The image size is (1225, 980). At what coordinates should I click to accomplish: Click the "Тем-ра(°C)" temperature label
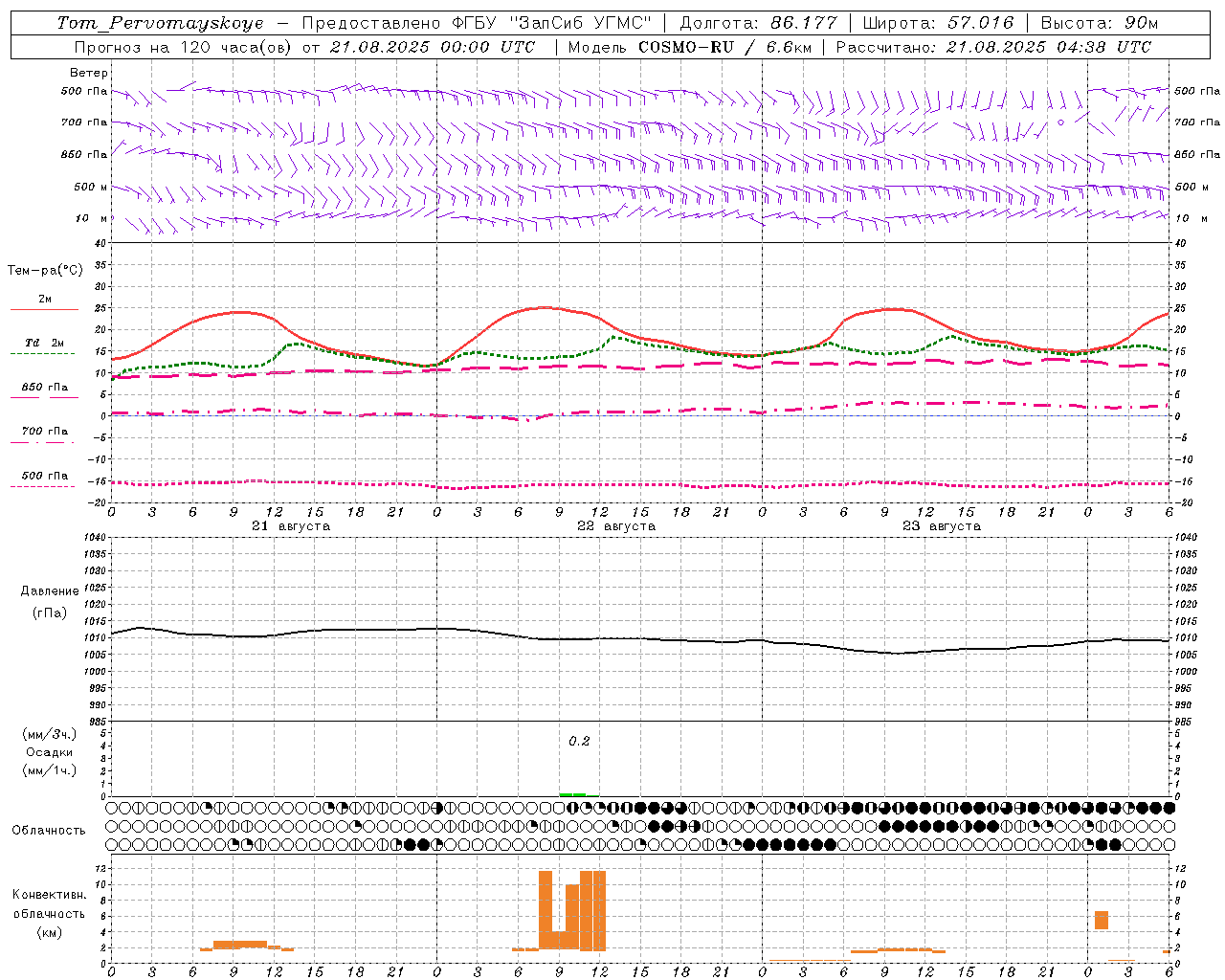pyautogui.click(x=45, y=271)
